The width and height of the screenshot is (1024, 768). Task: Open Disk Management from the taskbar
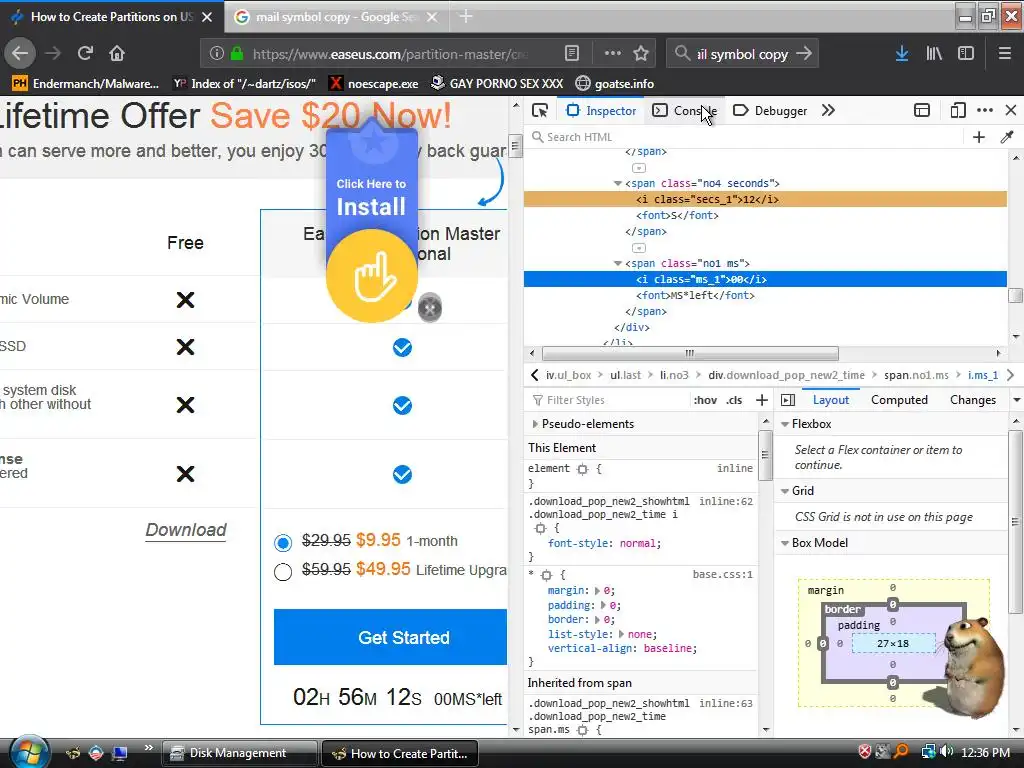[239, 753]
